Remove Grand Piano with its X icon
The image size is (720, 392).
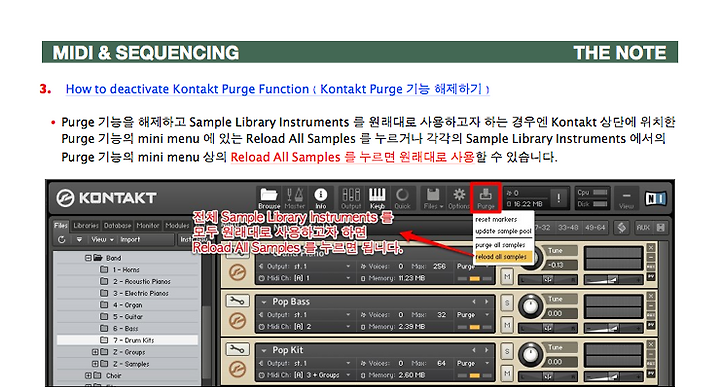coord(651,247)
